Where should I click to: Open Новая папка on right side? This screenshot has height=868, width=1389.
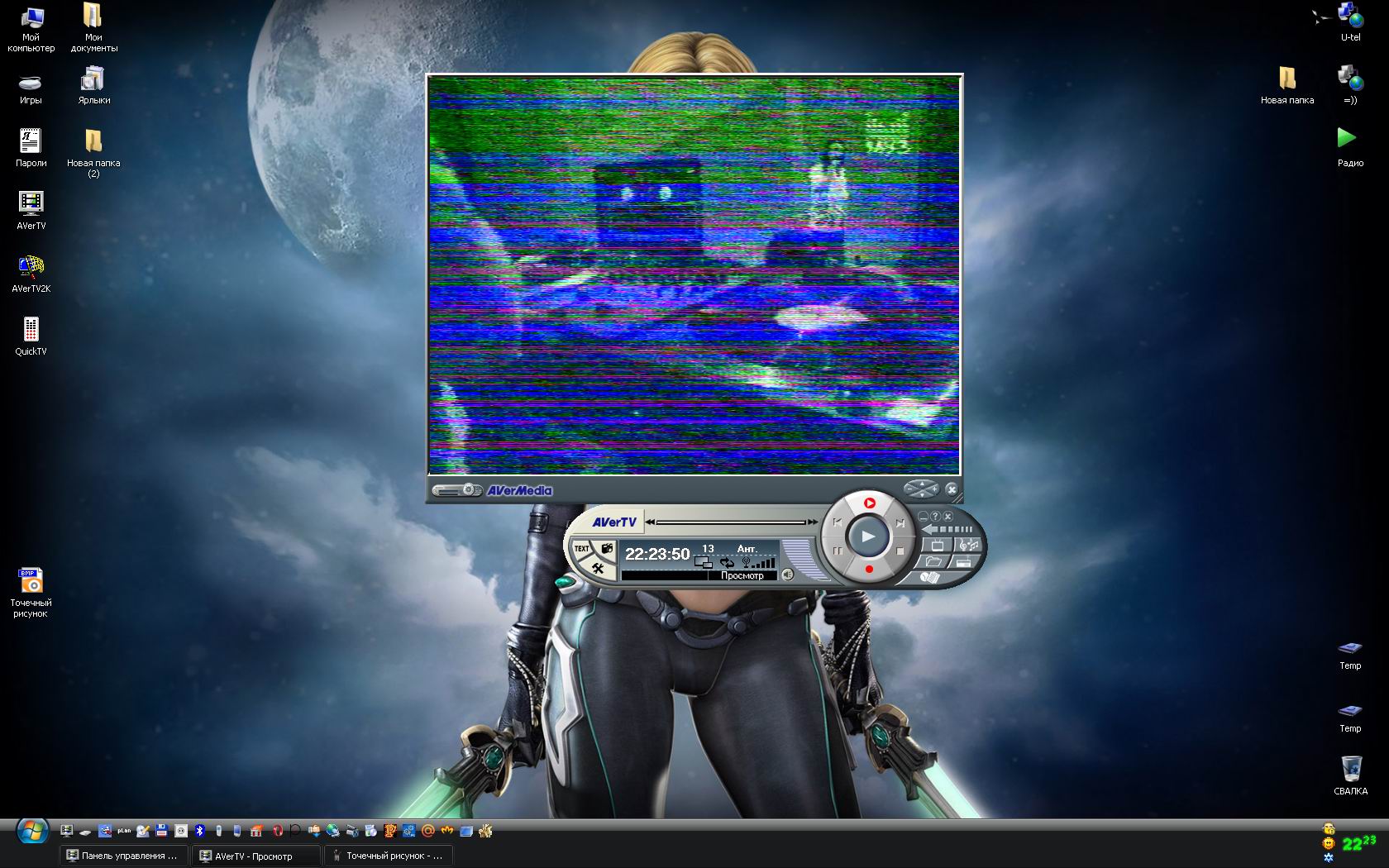[x=1287, y=84]
